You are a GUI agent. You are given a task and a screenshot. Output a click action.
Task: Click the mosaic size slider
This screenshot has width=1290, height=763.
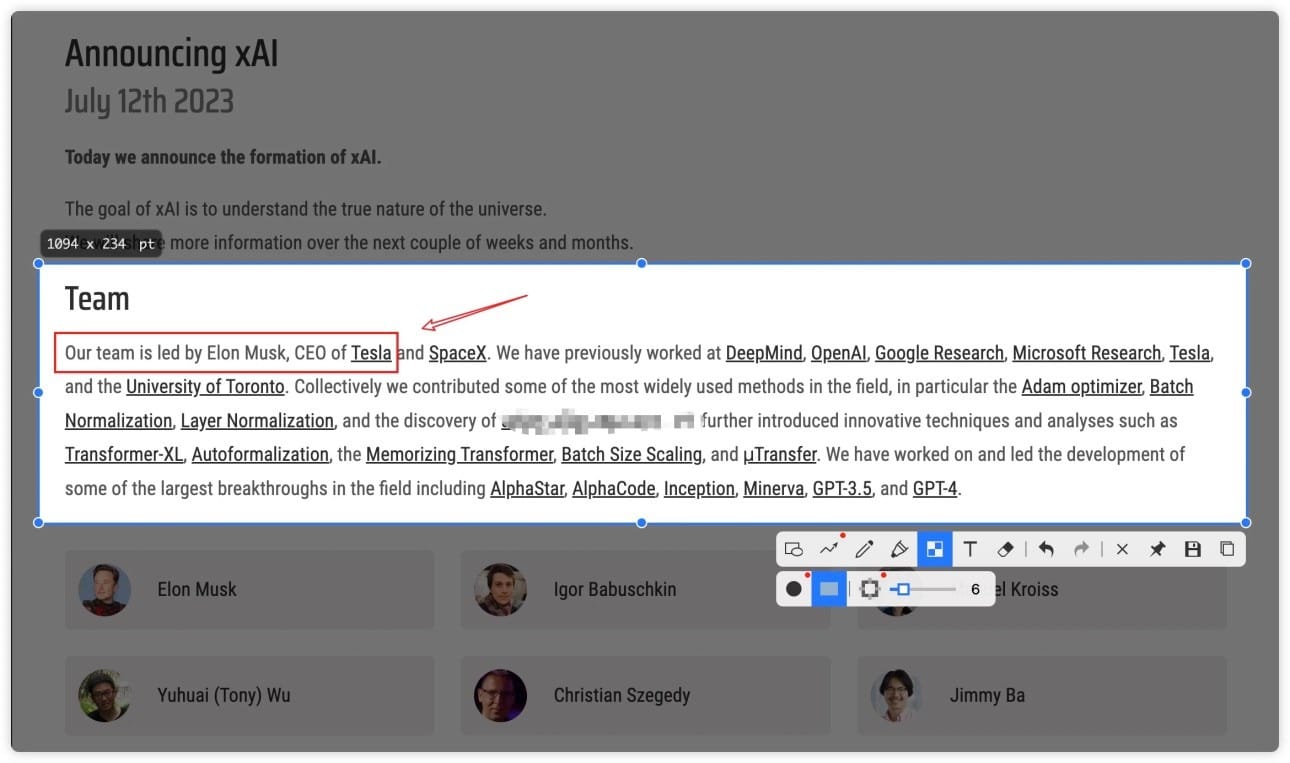tap(924, 589)
